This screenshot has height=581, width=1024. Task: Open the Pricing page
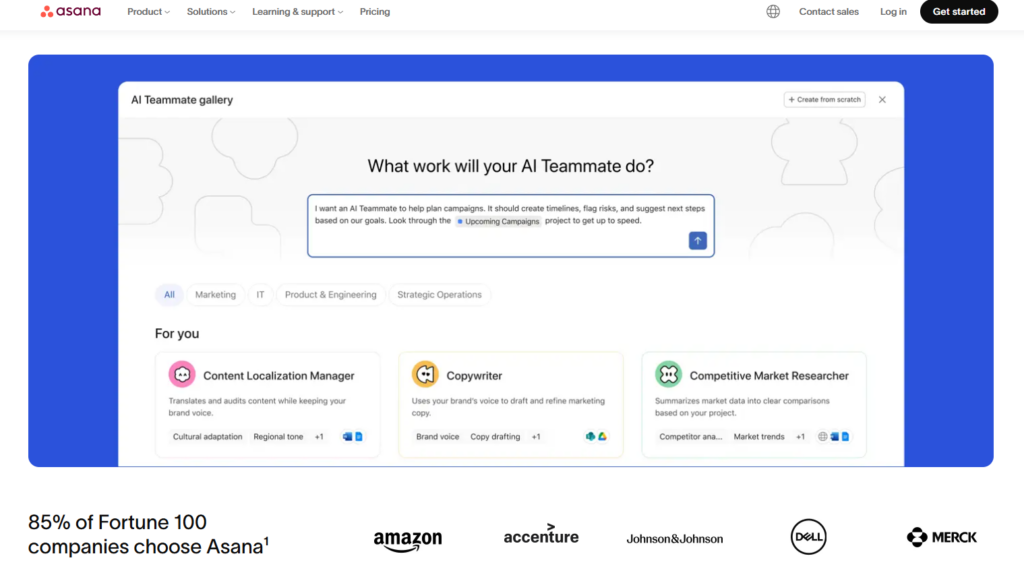coord(375,12)
